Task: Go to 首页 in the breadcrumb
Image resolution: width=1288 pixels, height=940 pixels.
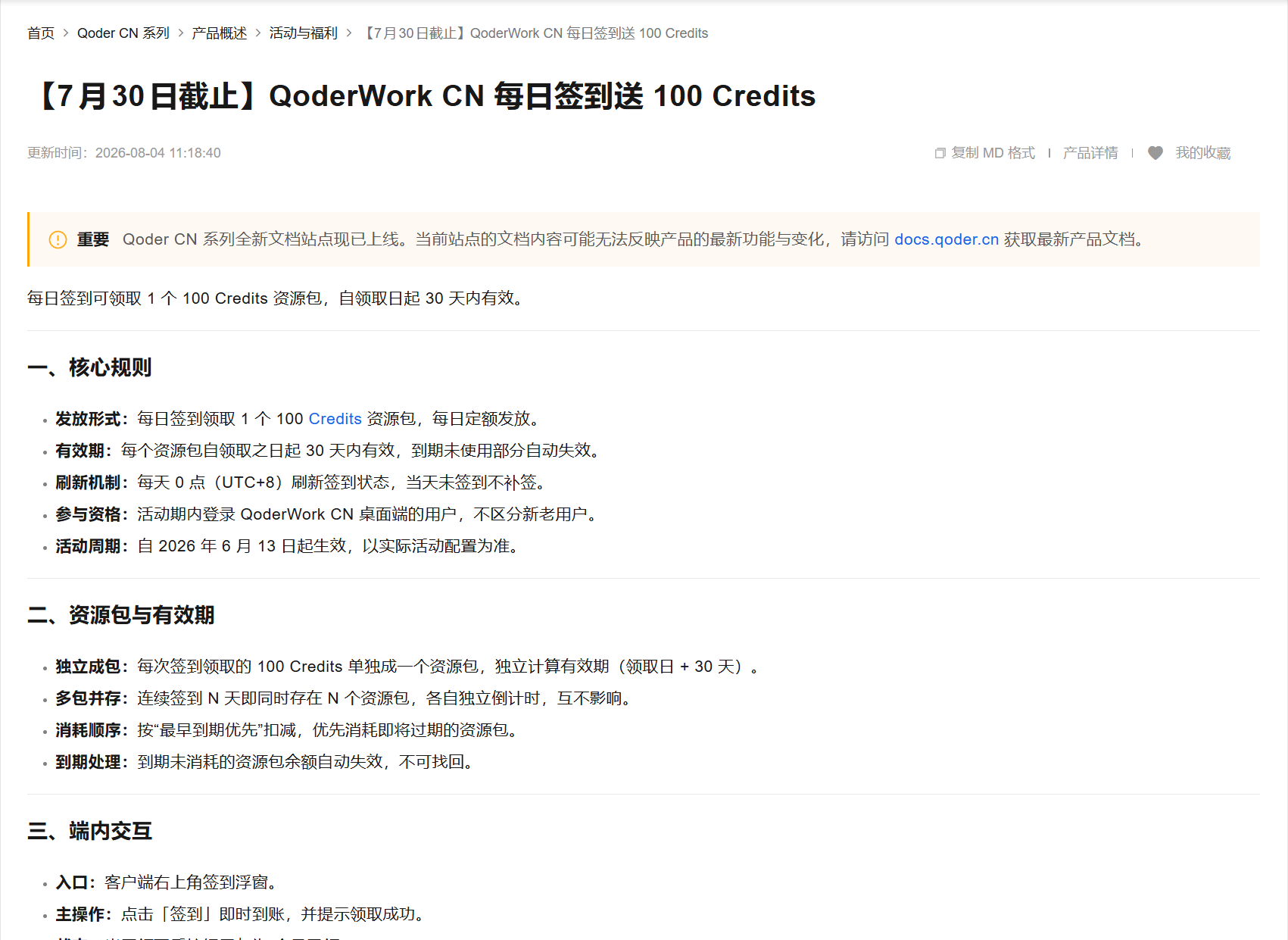Action: pos(41,33)
